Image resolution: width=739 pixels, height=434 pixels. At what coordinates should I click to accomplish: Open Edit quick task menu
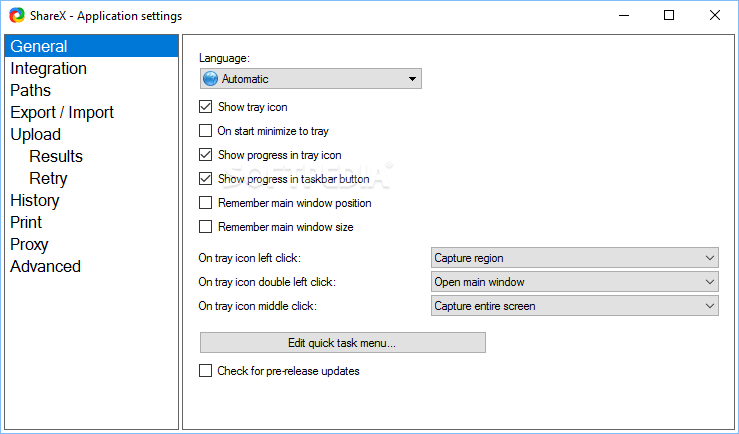pyautogui.click(x=343, y=343)
